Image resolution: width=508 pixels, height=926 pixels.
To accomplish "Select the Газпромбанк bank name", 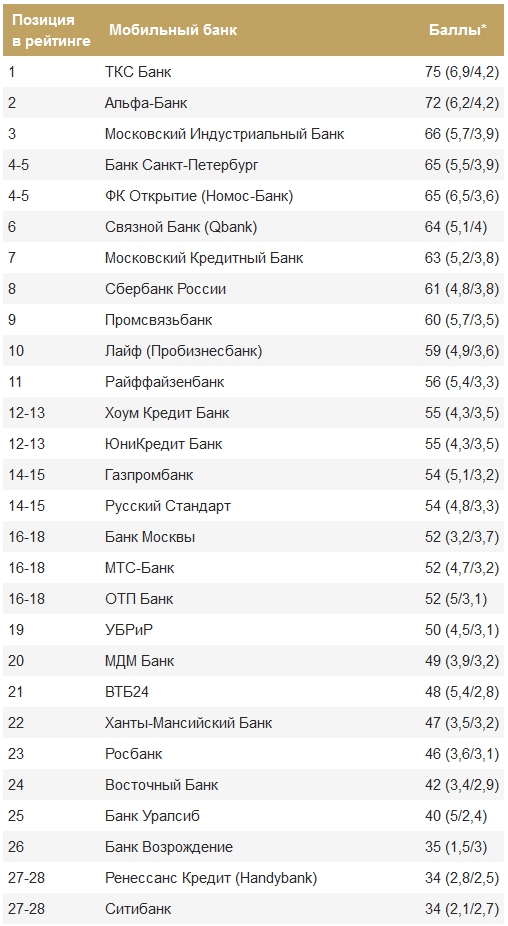I will [x=149, y=475].
